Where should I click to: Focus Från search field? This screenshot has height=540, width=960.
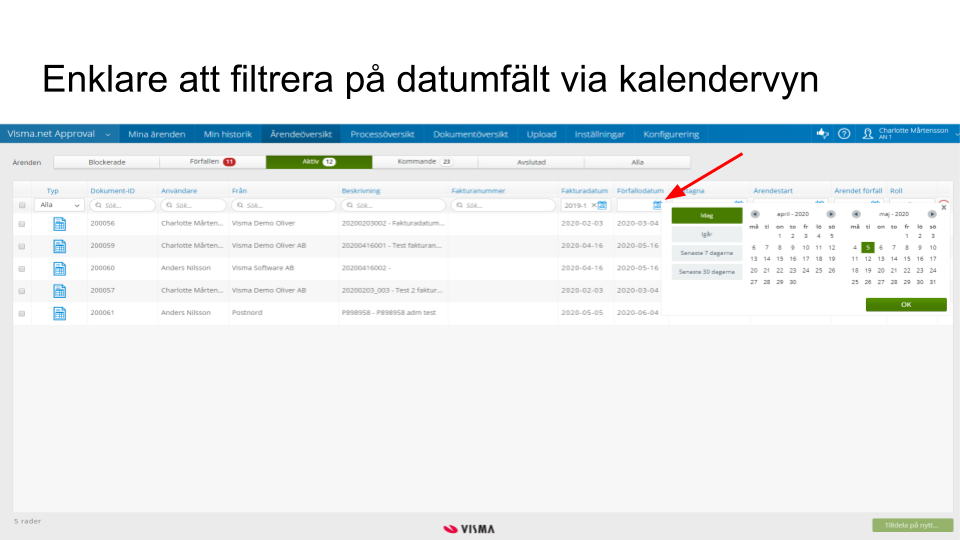pyautogui.click(x=283, y=205)
